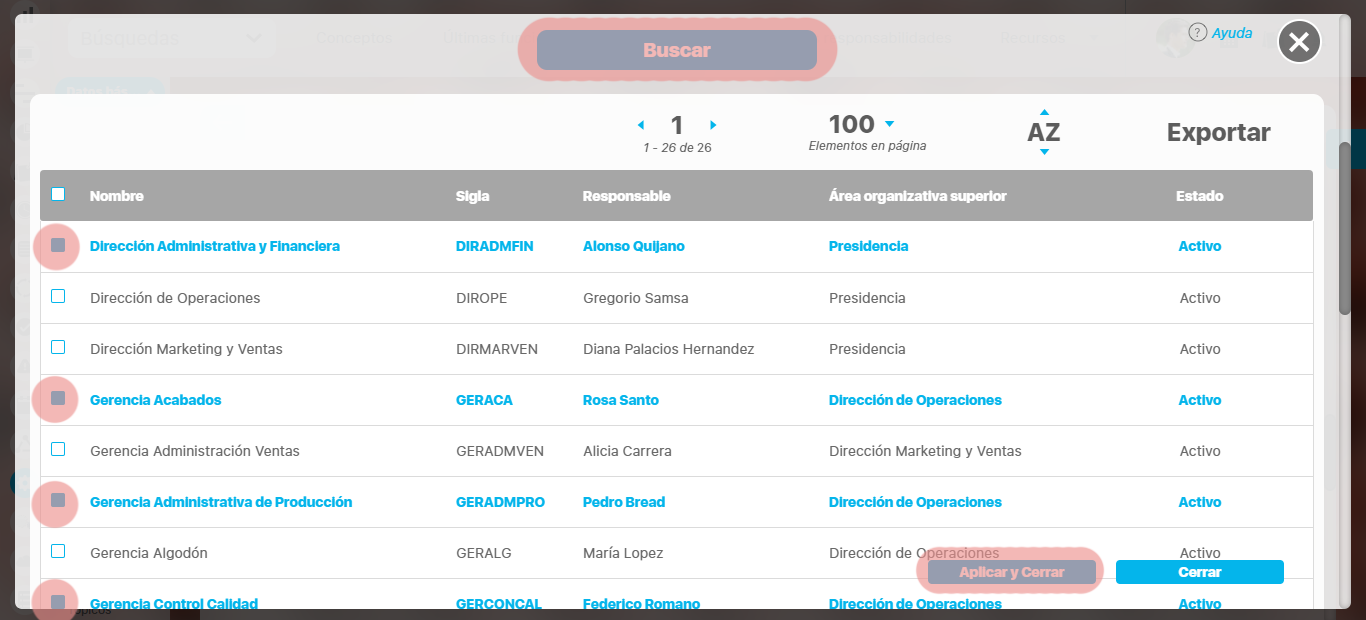This screenshot has height=620, width=1366.
Task: Click the Ayuda help question mark icon
Action: [x=1197, y=32]
